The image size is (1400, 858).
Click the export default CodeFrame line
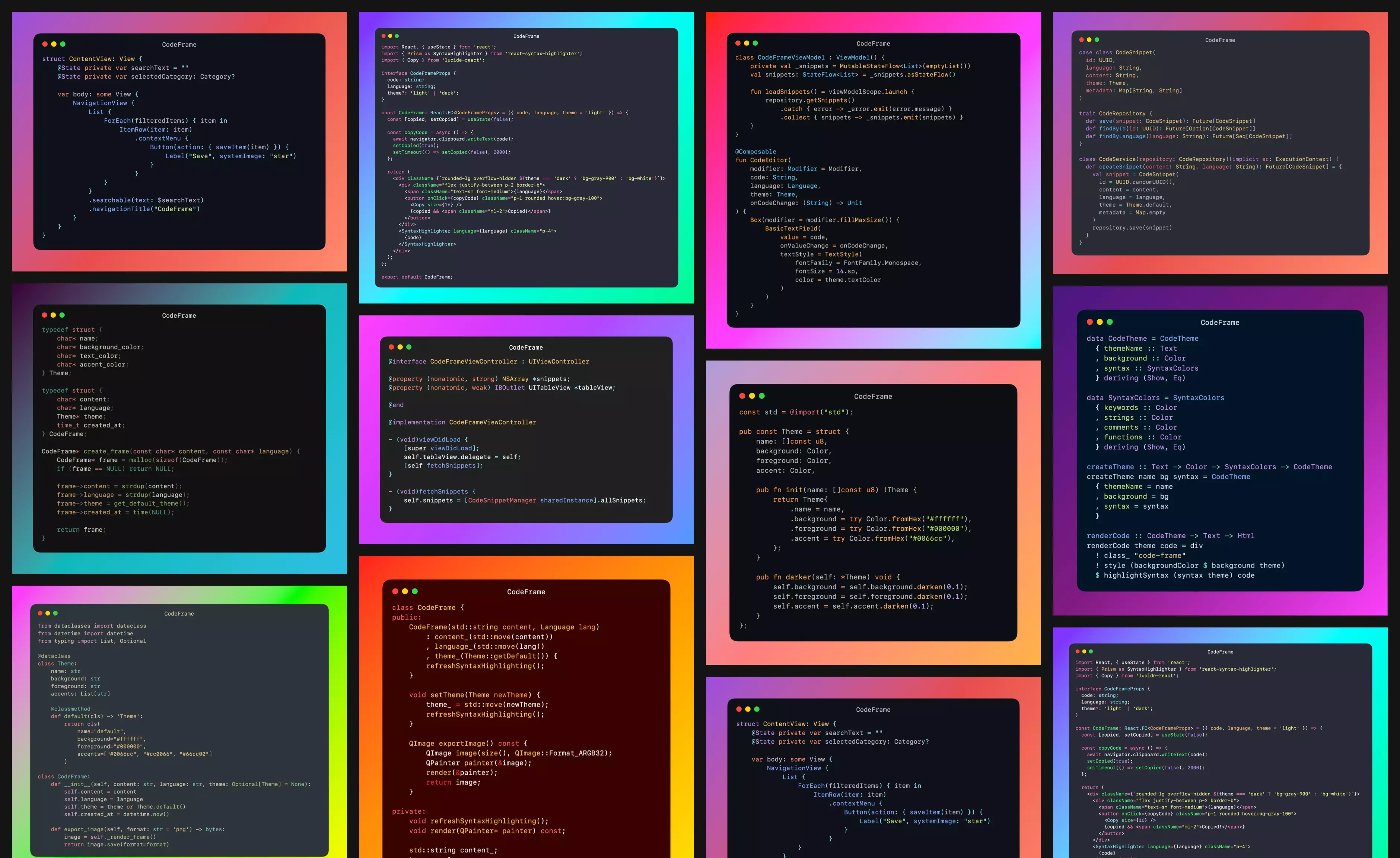pos(418,277)
